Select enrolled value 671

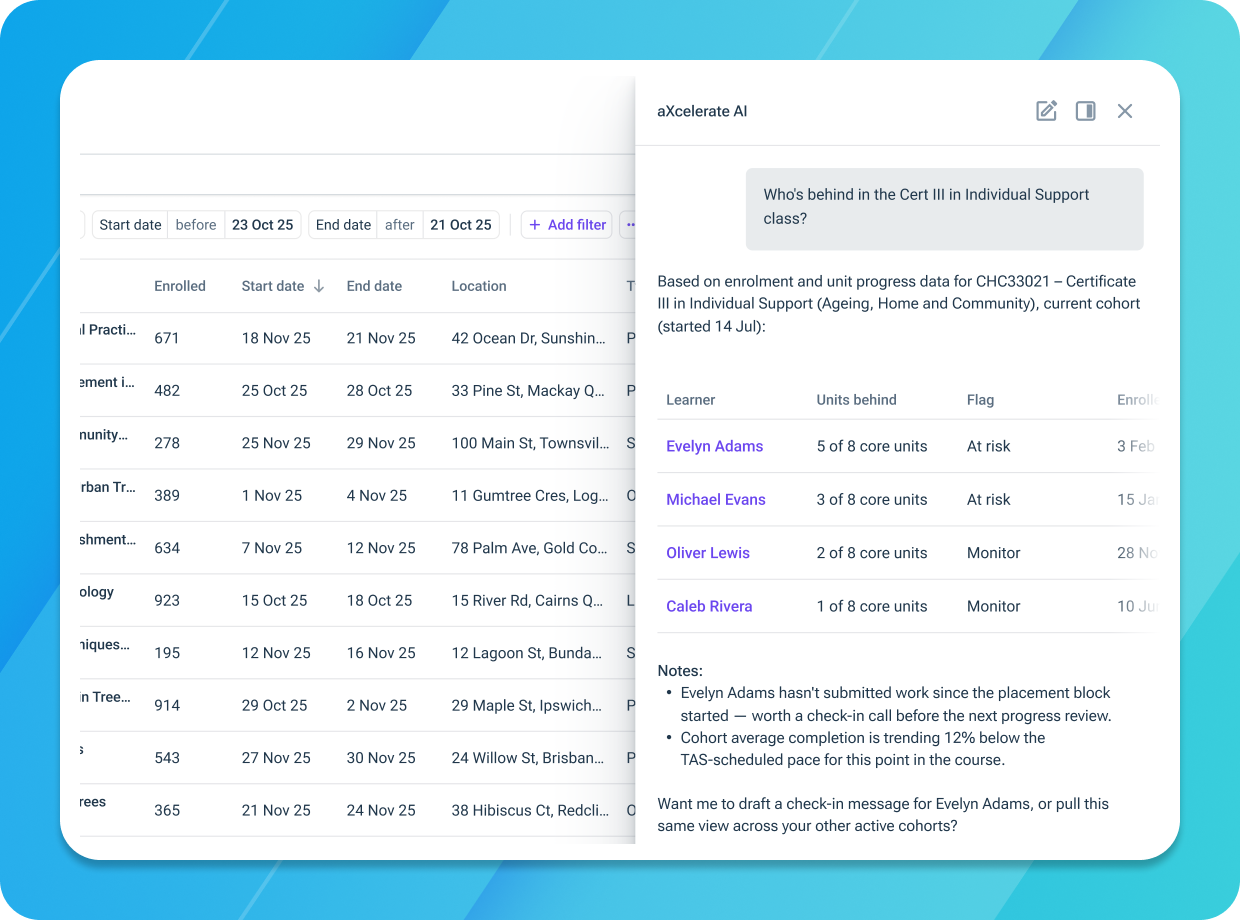[167, 338]
